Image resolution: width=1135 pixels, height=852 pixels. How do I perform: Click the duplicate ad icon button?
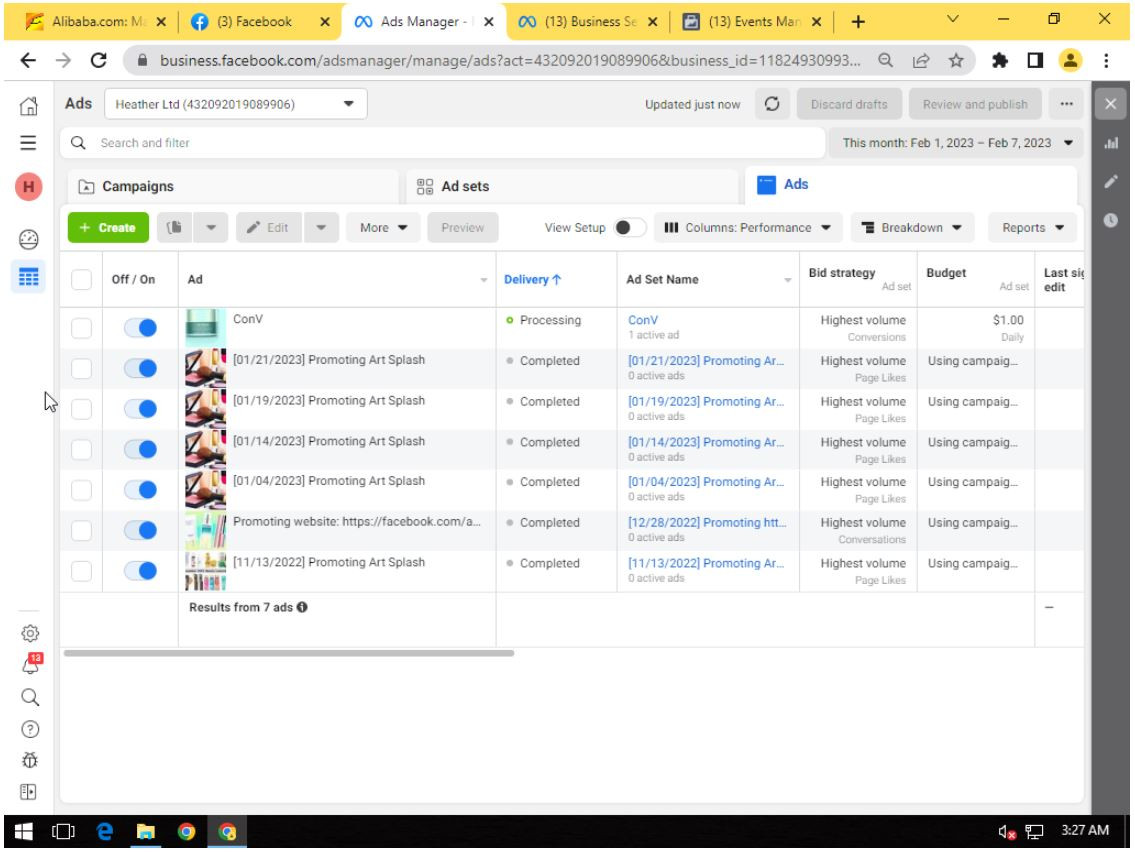[x=174, y=227]
